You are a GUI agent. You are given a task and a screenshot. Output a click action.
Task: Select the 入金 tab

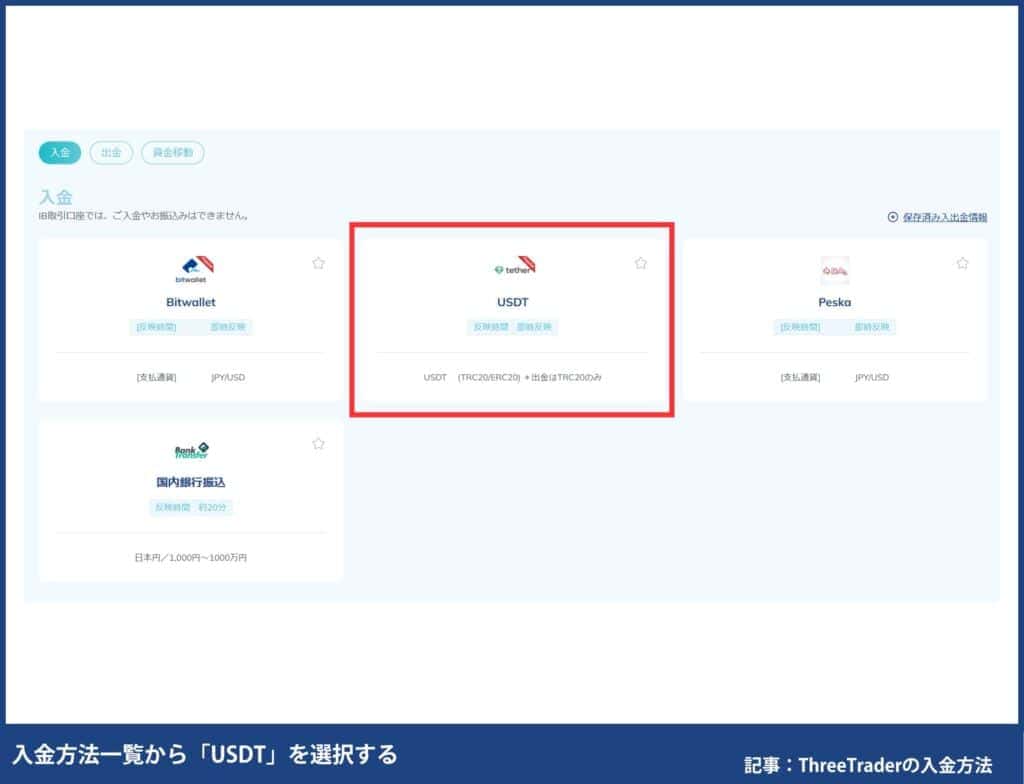[x=59, y=152]
